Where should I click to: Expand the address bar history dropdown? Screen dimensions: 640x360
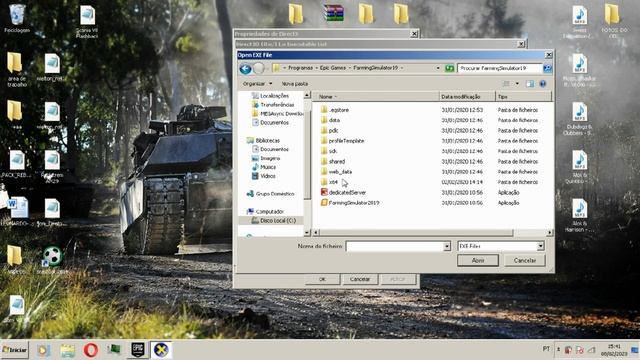pos(438,68)
